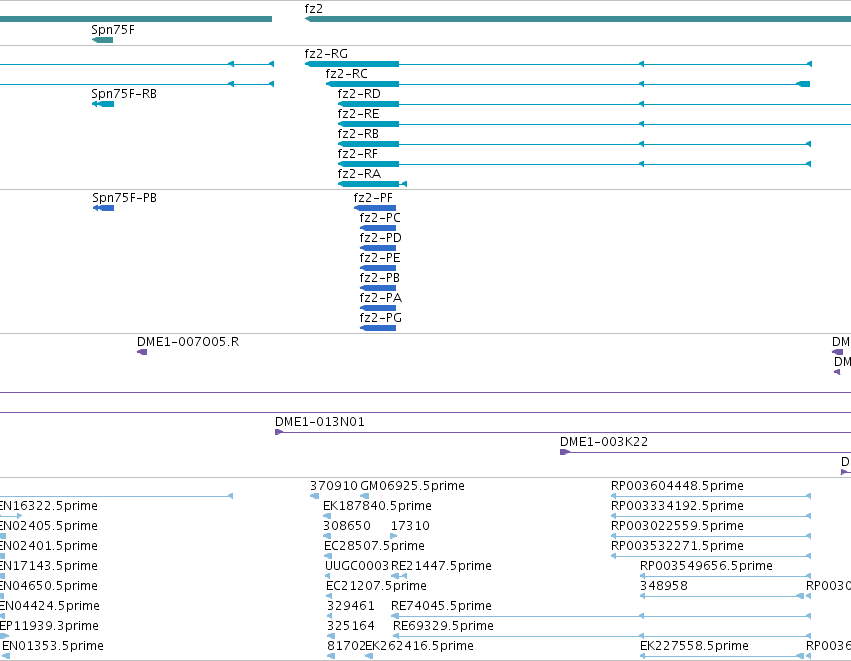
Task: Select the RP003334192.5prime EST
Action: pyautogui.click(x=711, y=516)
